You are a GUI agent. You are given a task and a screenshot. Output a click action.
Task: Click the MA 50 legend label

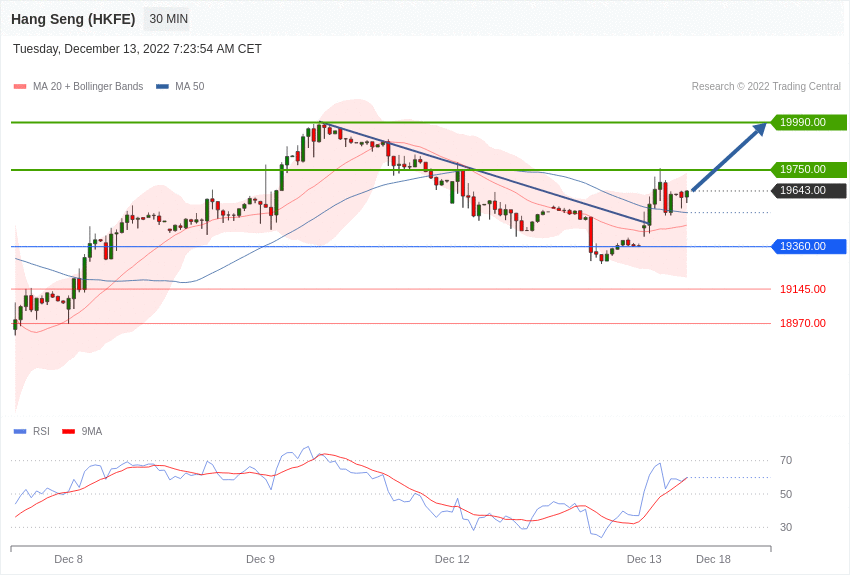(190, 87)
